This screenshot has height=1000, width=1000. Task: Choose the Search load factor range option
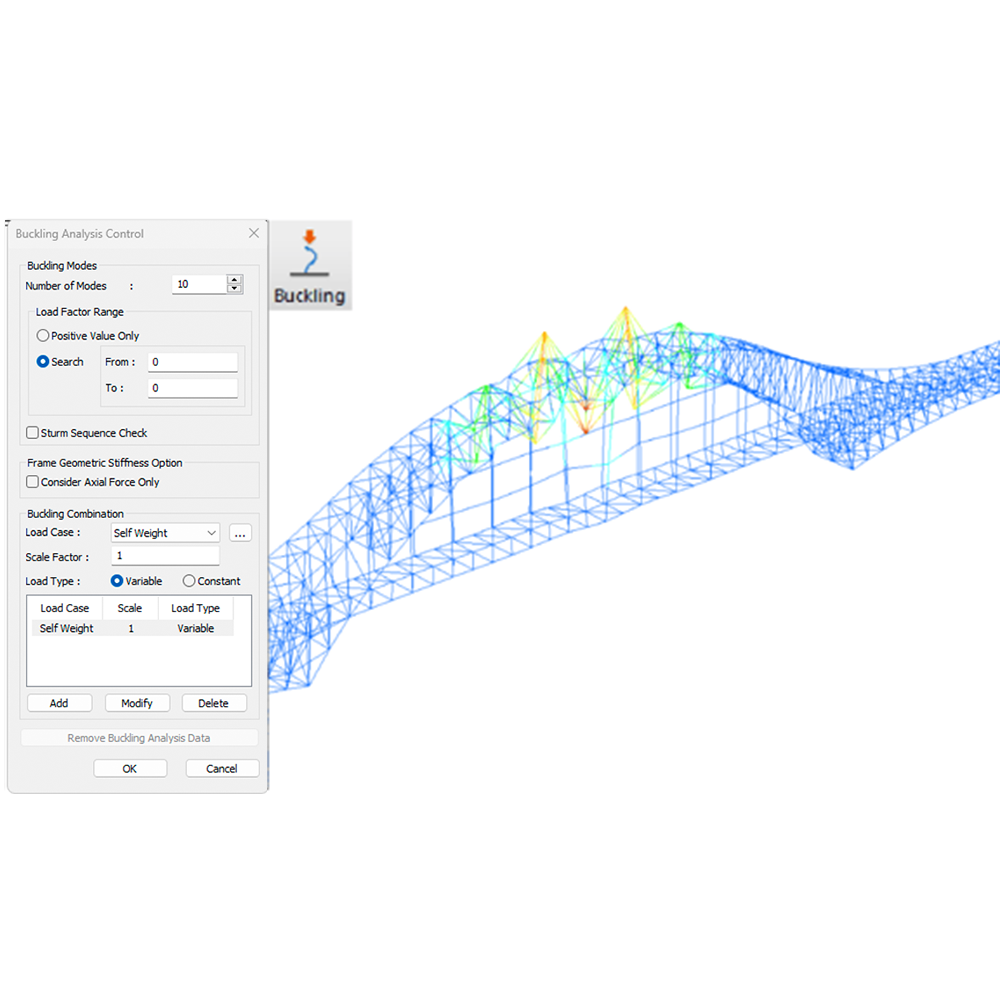coord(43,362)
